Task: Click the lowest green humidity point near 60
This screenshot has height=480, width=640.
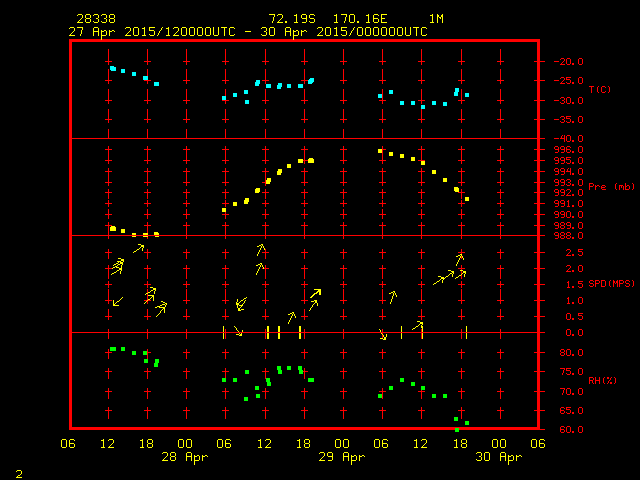Action: click(x=457, y=429)
